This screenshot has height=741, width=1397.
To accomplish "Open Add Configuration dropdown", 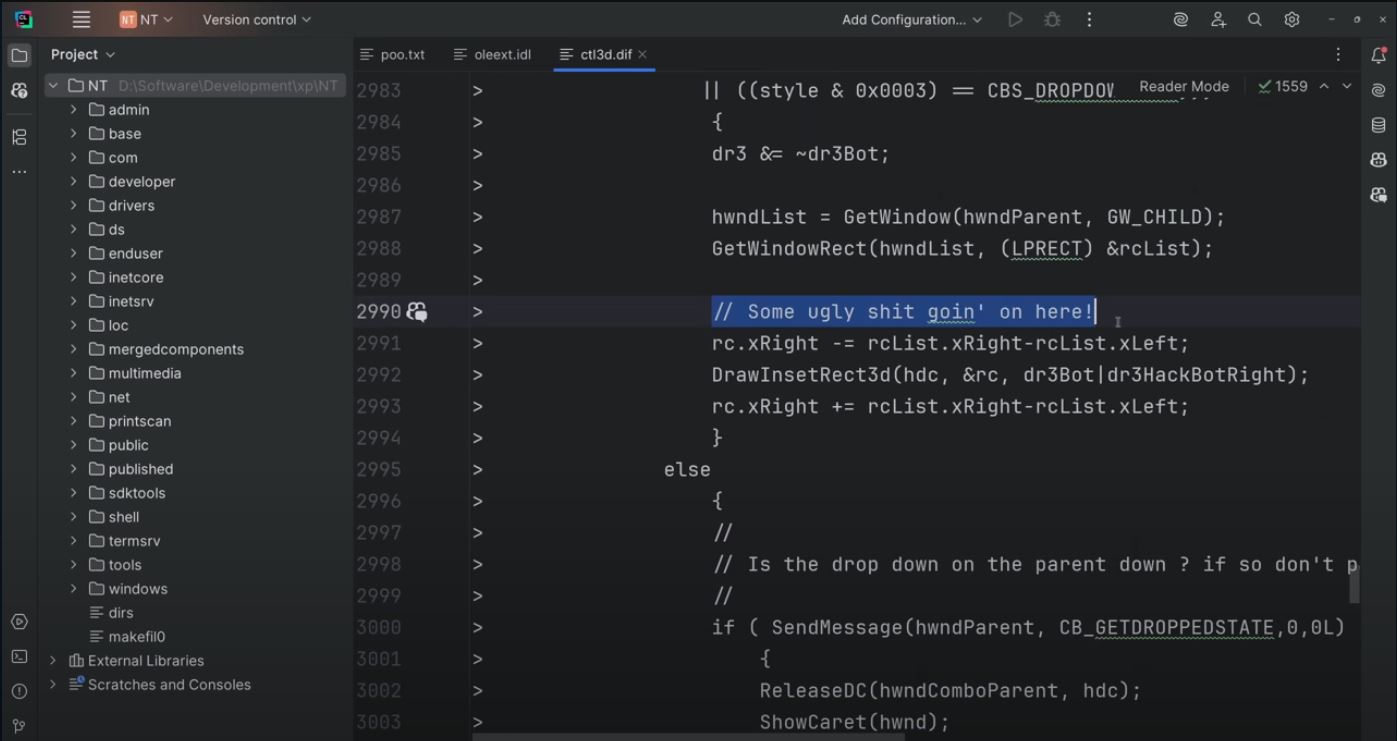I will click(911, 20).
